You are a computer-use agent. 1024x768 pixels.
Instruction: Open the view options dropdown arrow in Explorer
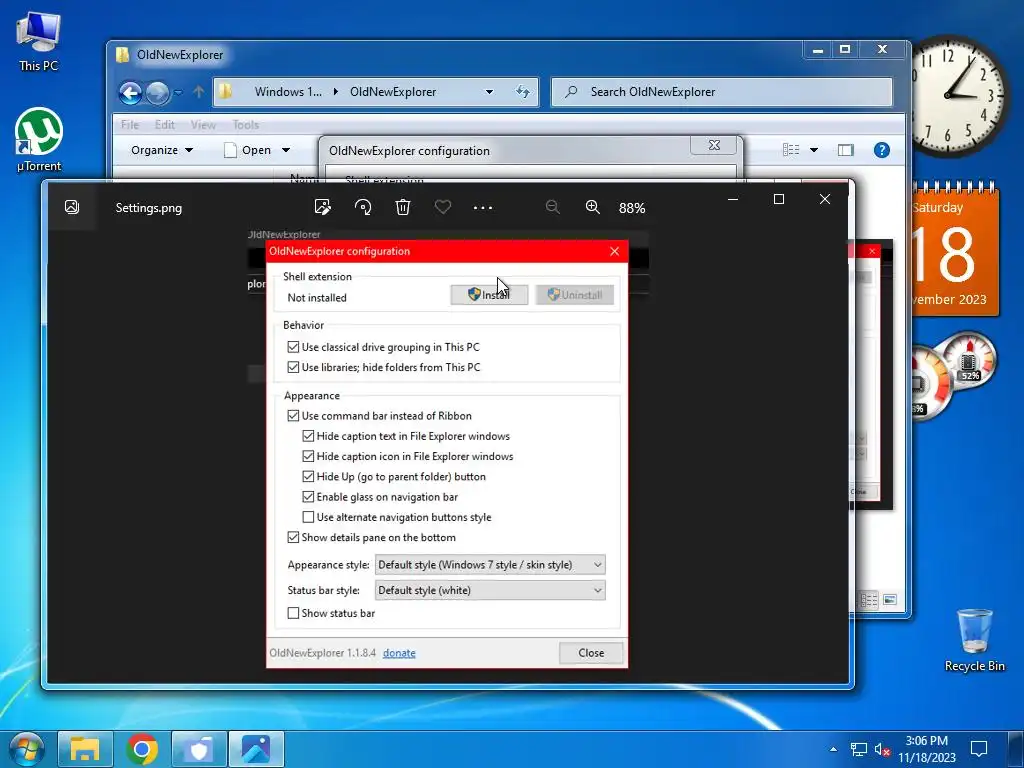pos(814,150)
